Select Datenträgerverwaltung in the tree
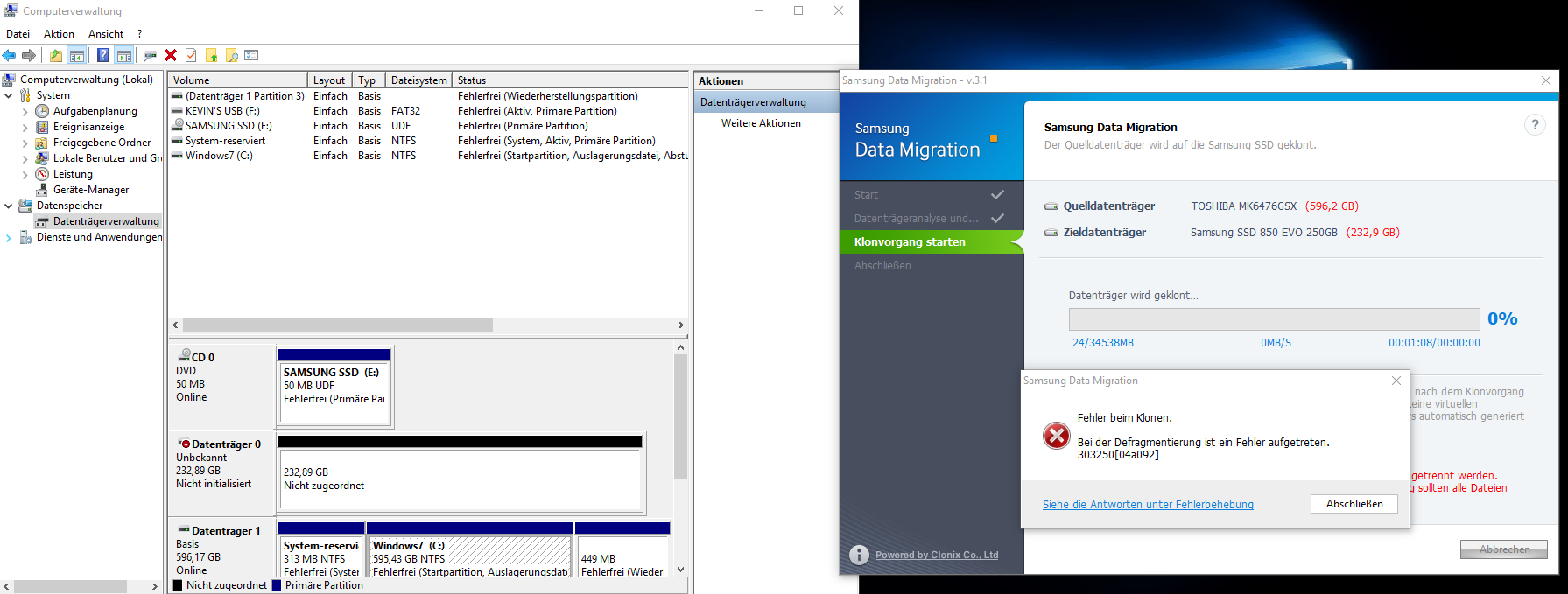 pos(106,221)
